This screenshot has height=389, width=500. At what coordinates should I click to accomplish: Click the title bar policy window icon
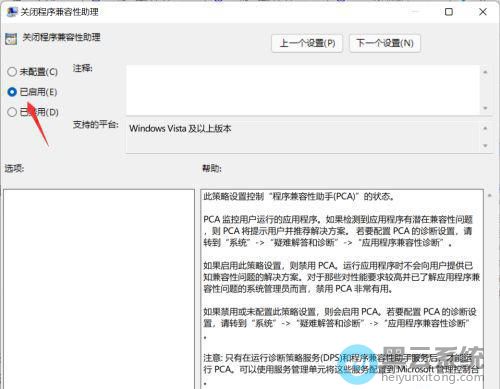(x=12, y=12)
